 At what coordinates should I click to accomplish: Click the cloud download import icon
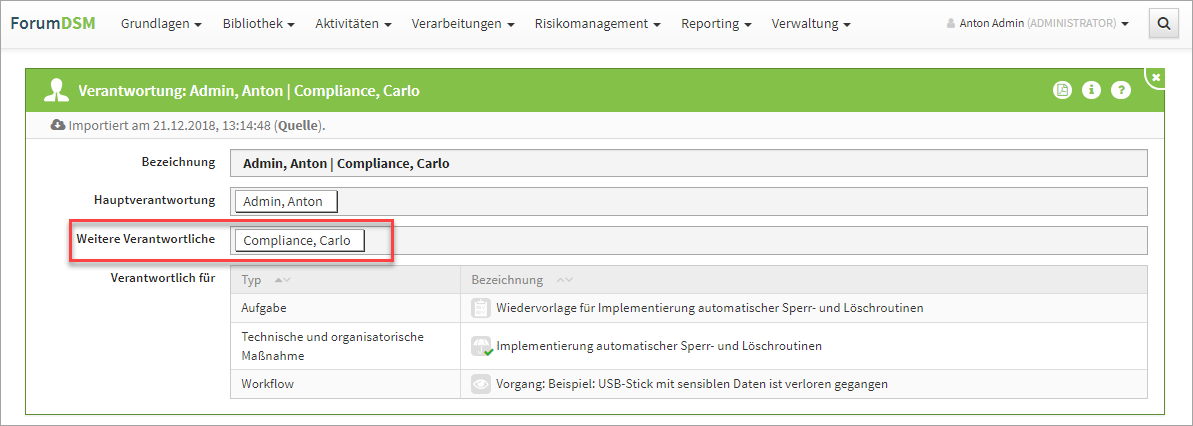(x=58, y=125)
